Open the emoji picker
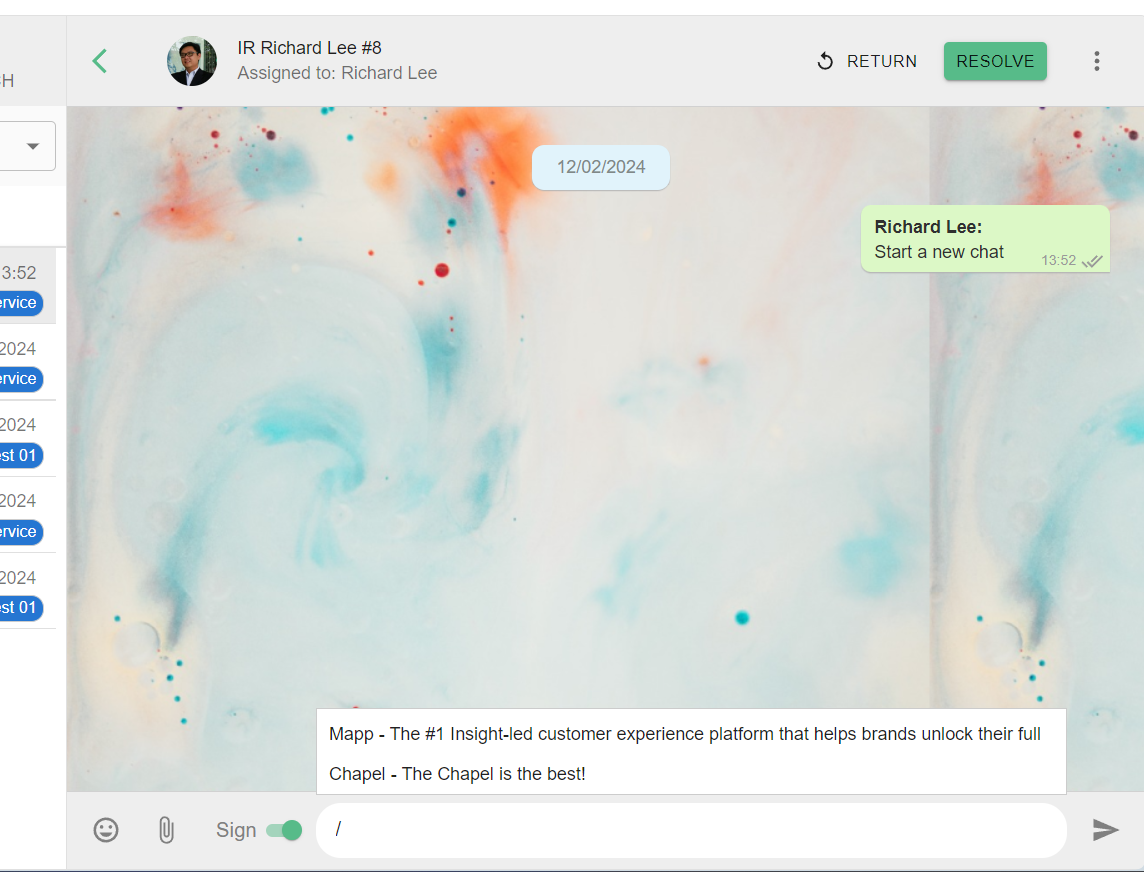1144x872 pixels. (x=106, y=830)
